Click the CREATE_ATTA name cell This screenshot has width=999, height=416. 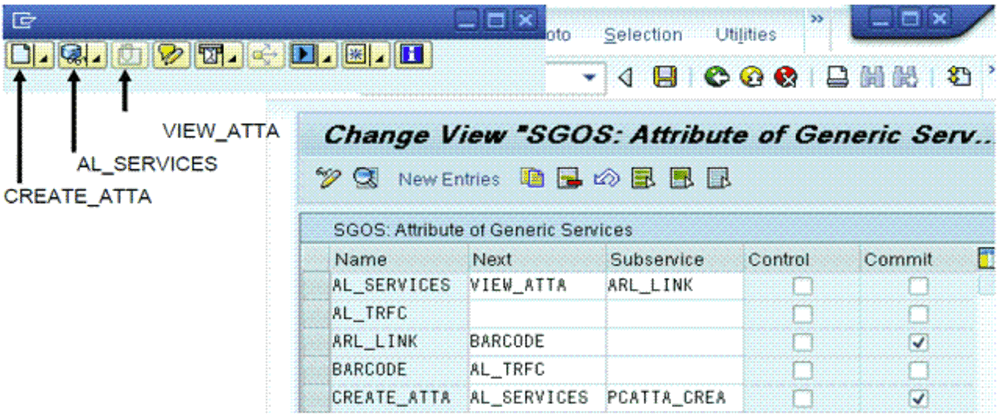[398, 398]
